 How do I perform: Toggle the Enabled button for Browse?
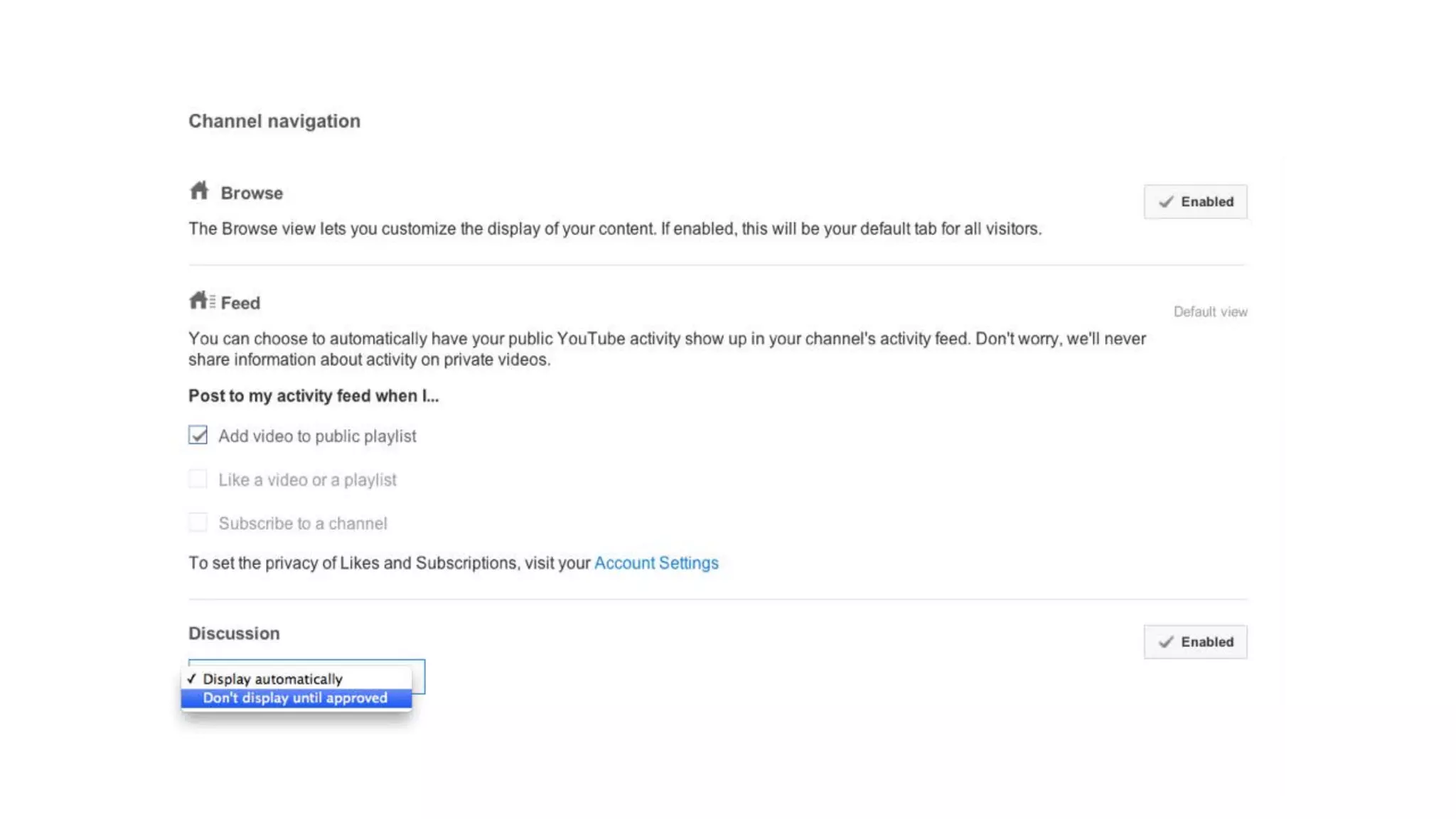1194,202
